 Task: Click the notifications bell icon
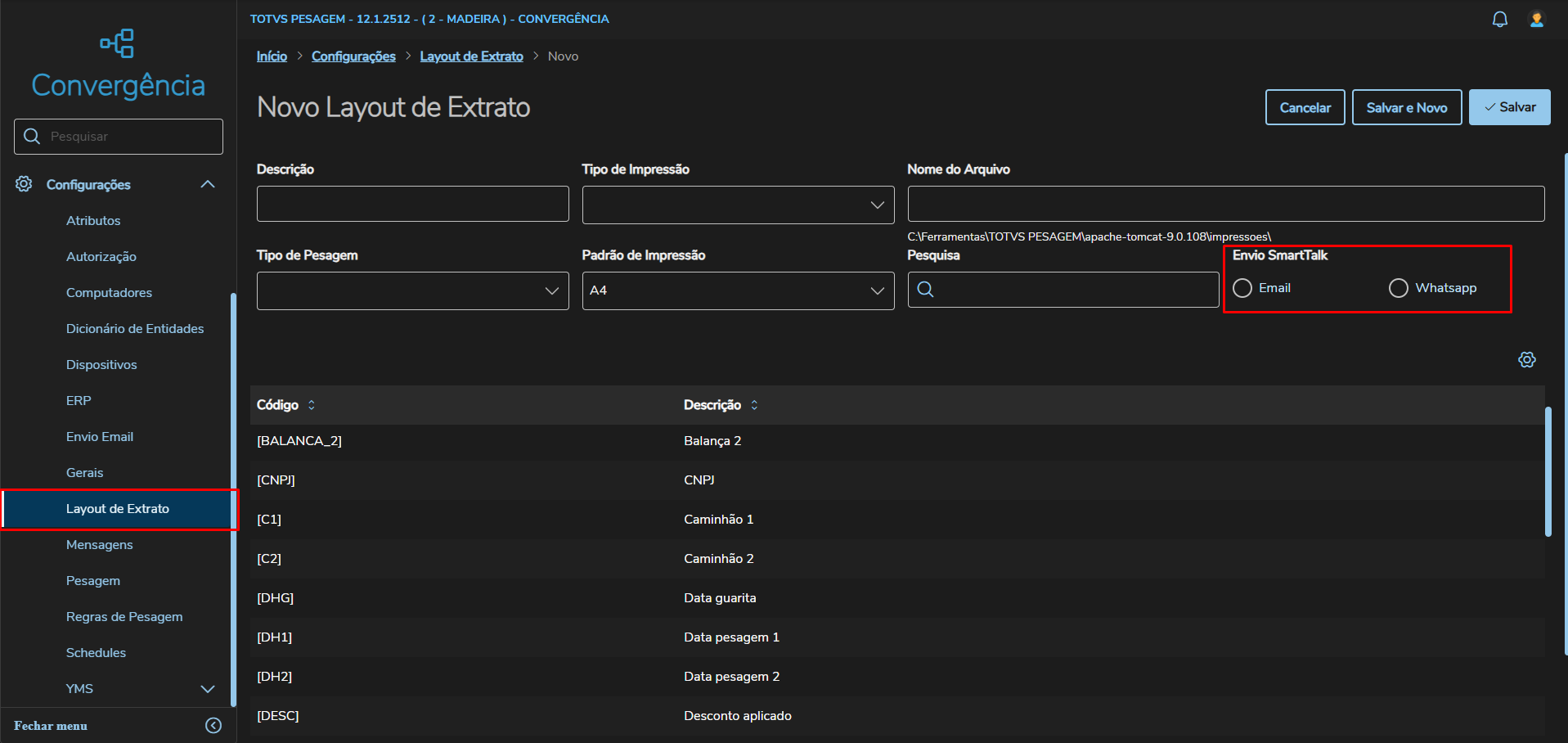click(x=1499, y=20)
